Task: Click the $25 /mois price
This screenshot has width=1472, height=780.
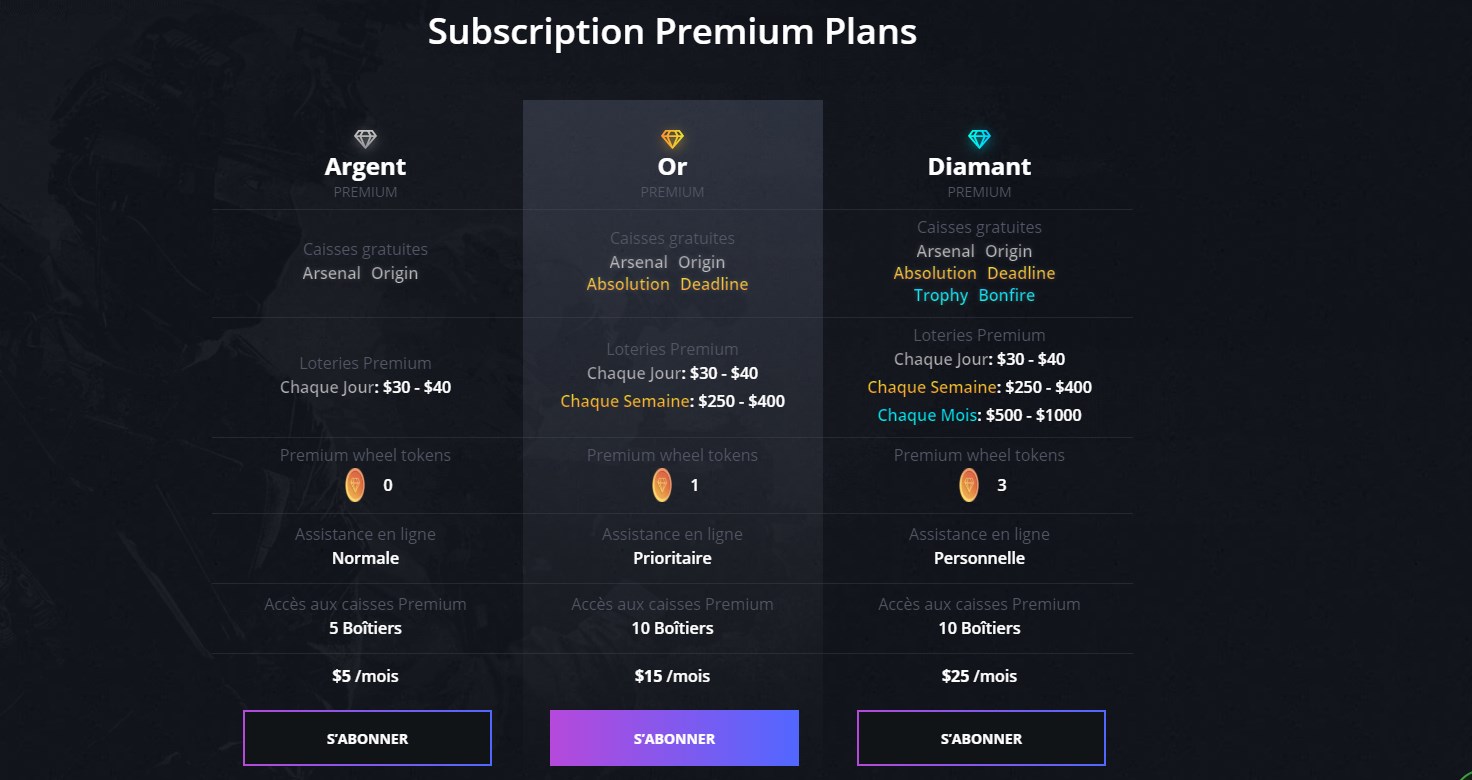Action: [979, 676]
